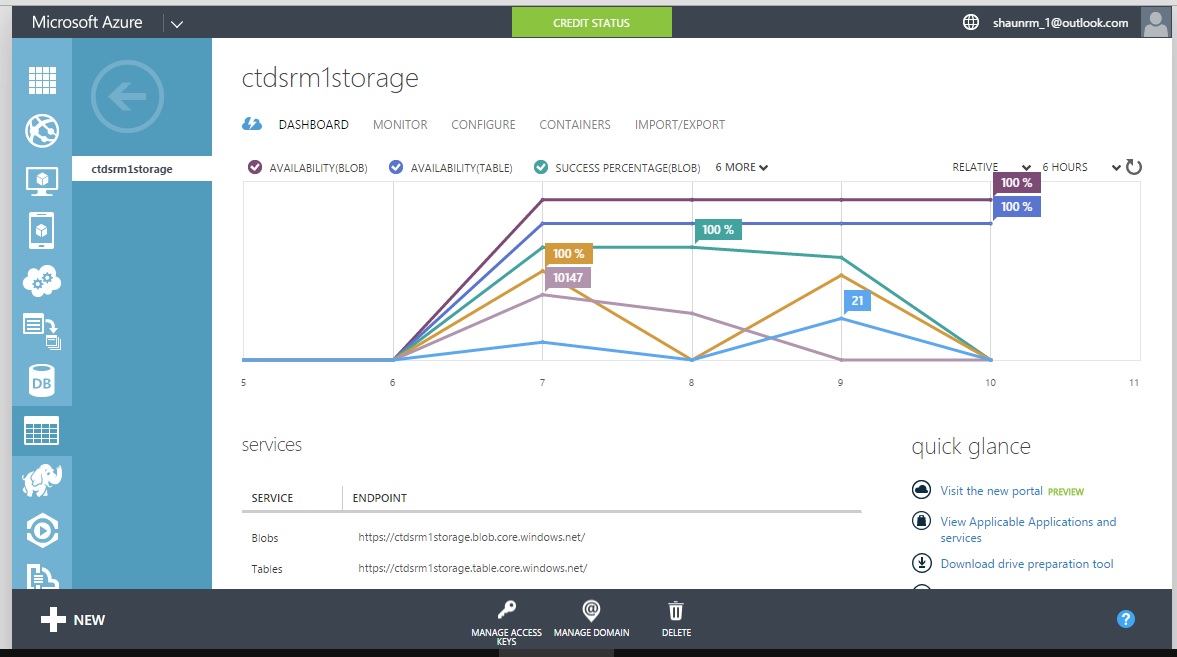Open SQL Databases DB icon in sidebar

(x=42, y=381)
